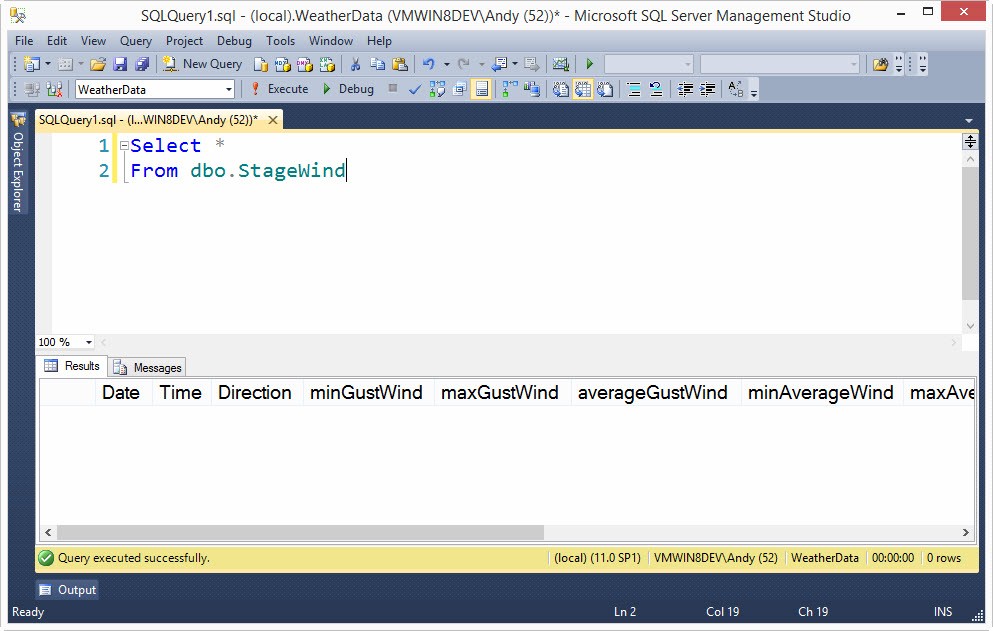Image resolution: width=993 pixels, height=631 pixels.
Task: Open the Debug menu
Action: click(x=234, y=41)
